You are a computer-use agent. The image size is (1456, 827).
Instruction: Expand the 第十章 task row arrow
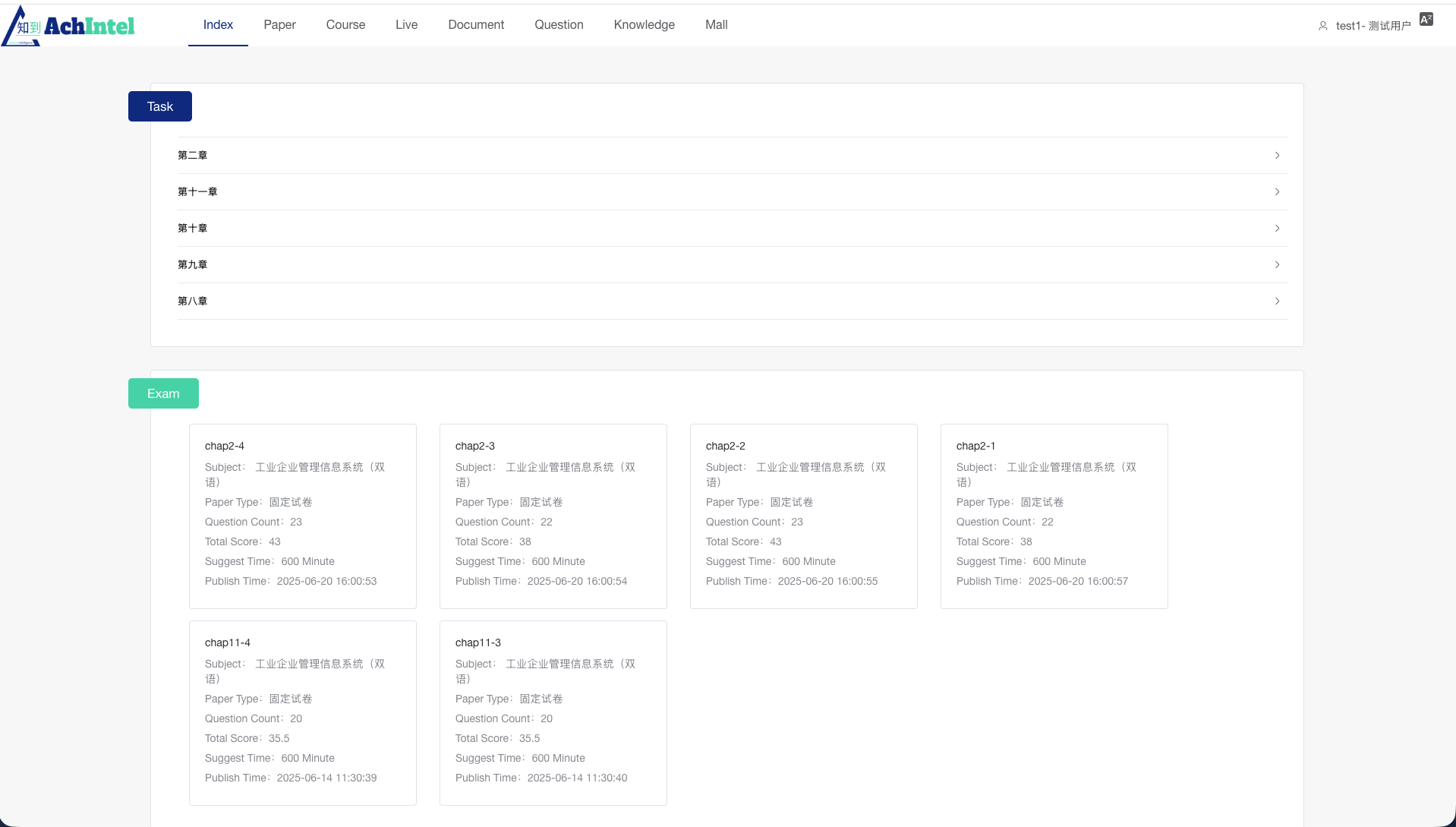click(x=1277, y=229)
